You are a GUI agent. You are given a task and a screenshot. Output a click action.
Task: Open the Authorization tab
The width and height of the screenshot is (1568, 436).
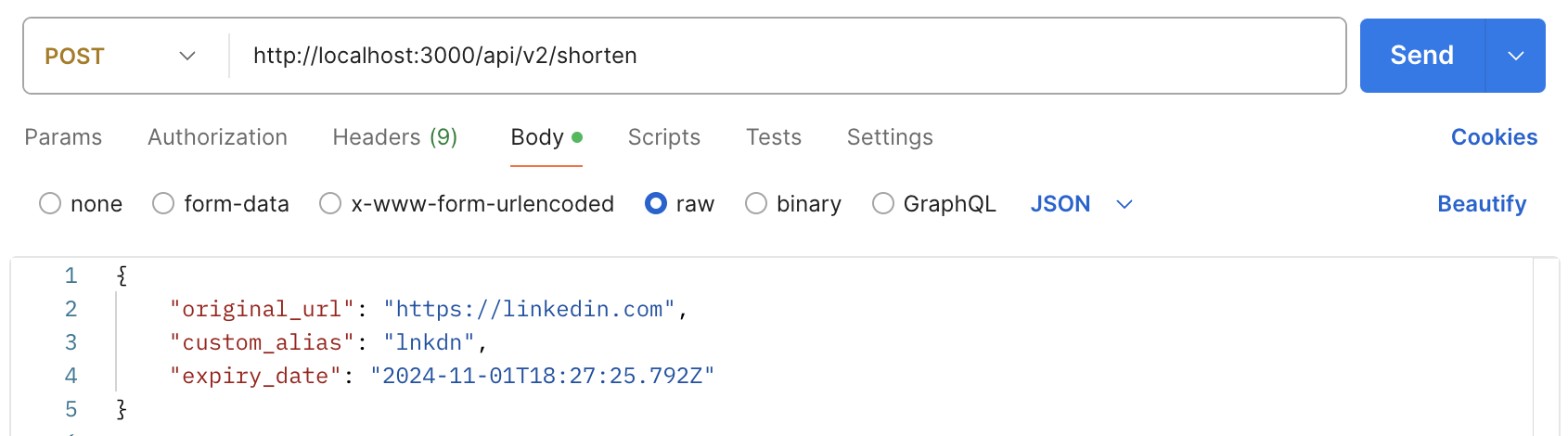[x=217, y=137]
